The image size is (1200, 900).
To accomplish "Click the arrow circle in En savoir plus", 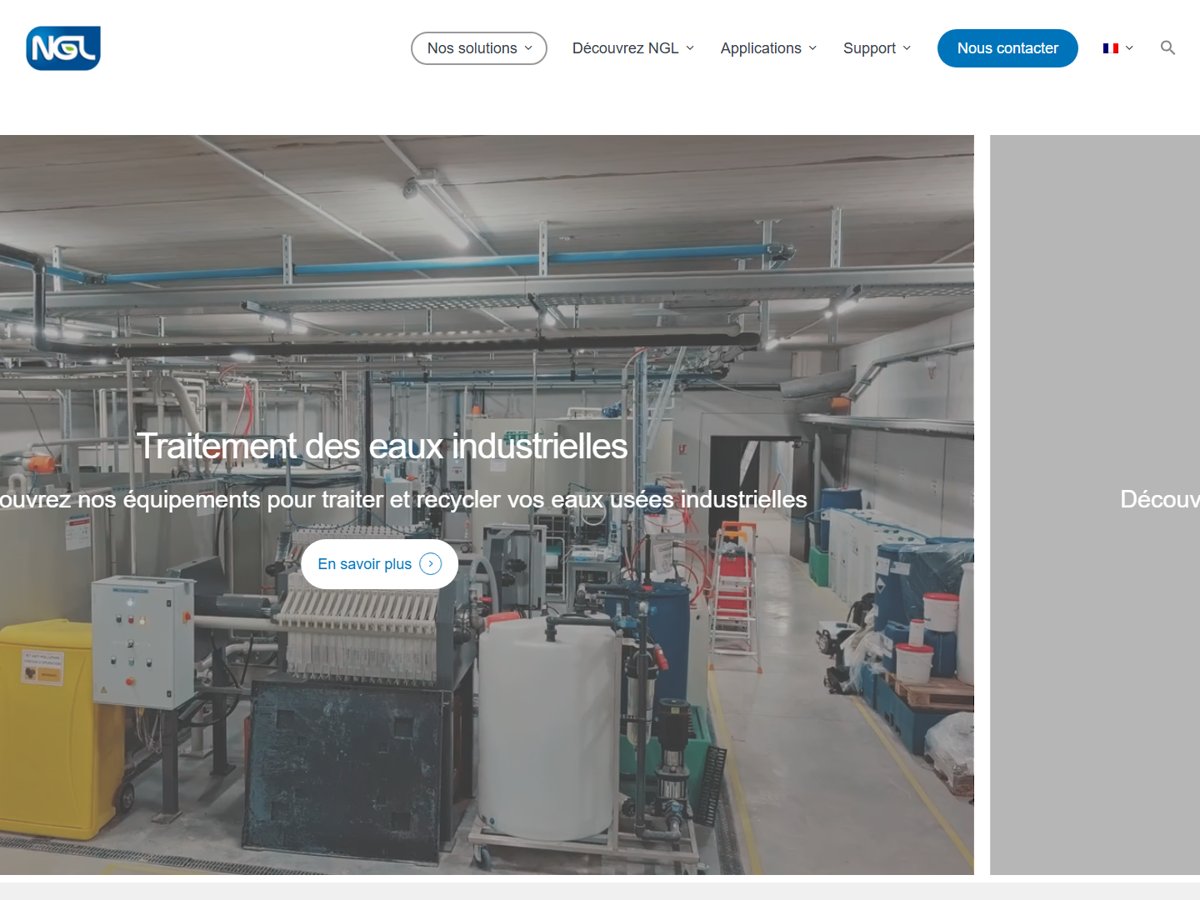I will coord(430,564).
